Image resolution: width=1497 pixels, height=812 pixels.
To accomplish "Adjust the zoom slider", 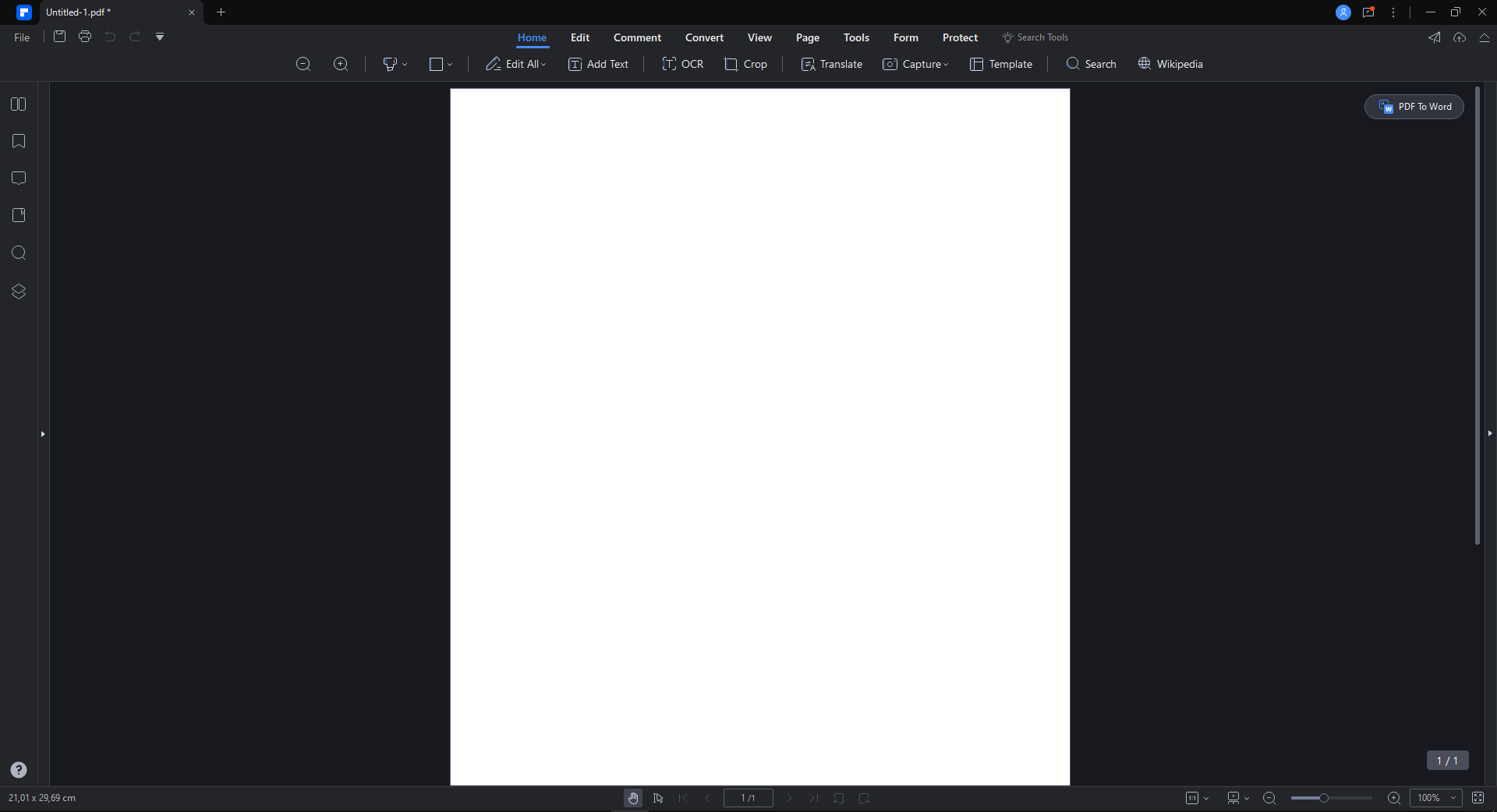I will [x=1331, y=798].
